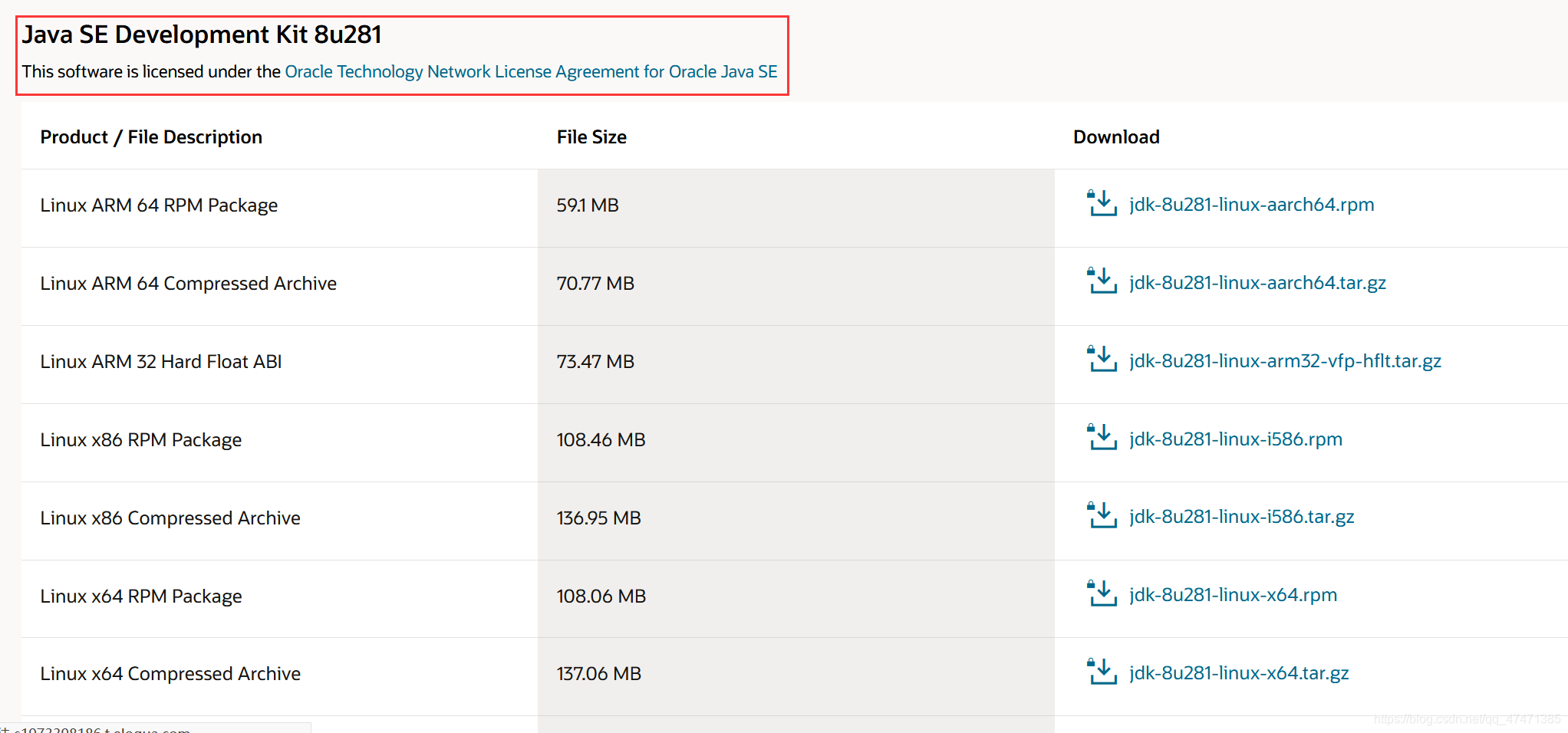The width and height of the screenshot is (1568, 733).
Task: Click download icon for jdk-8u281-linux-arm32-vfp-hflt.tar.gz
Action: 1102,359
